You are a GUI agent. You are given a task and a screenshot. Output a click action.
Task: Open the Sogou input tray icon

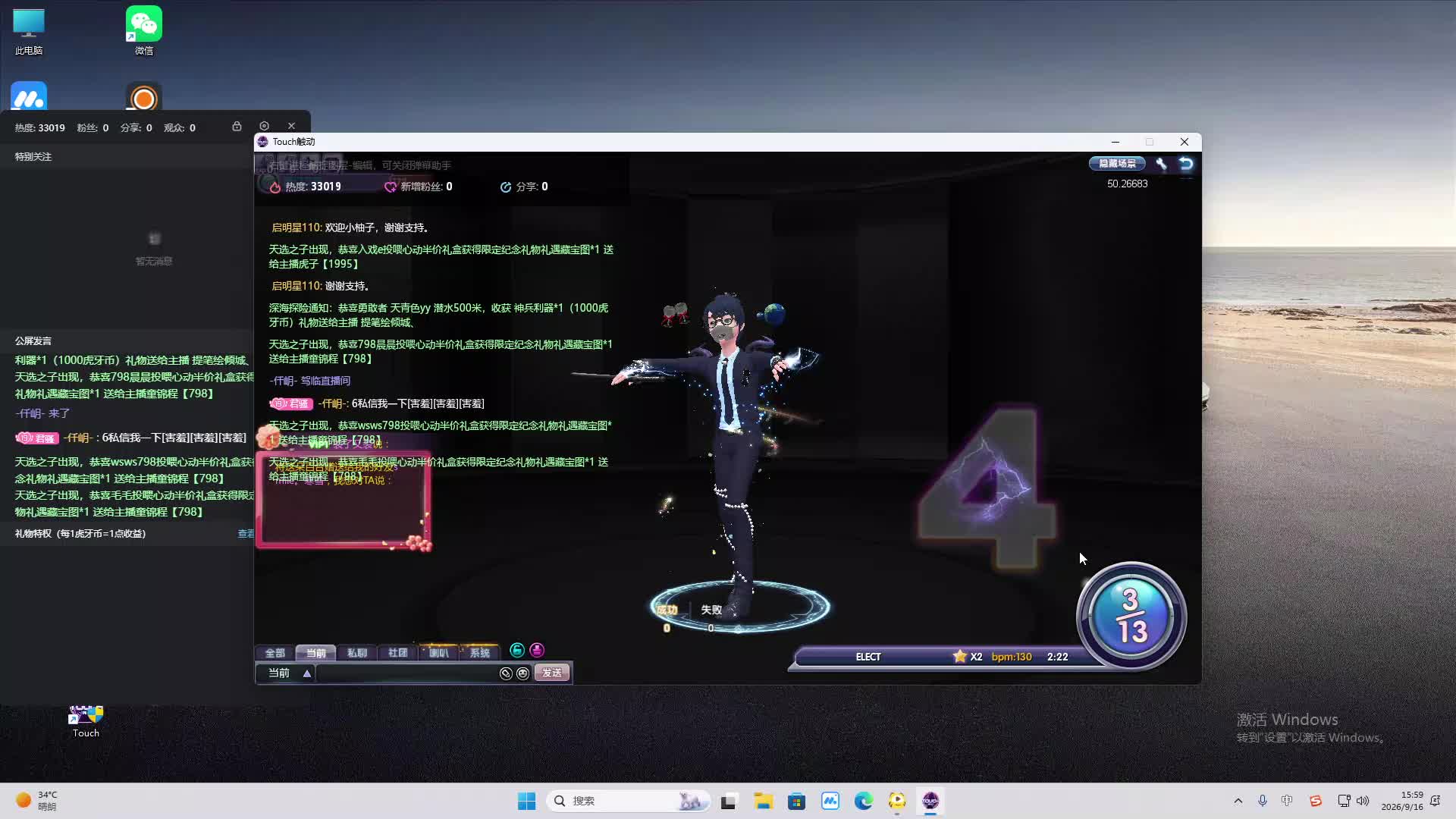pos(1316,801)
